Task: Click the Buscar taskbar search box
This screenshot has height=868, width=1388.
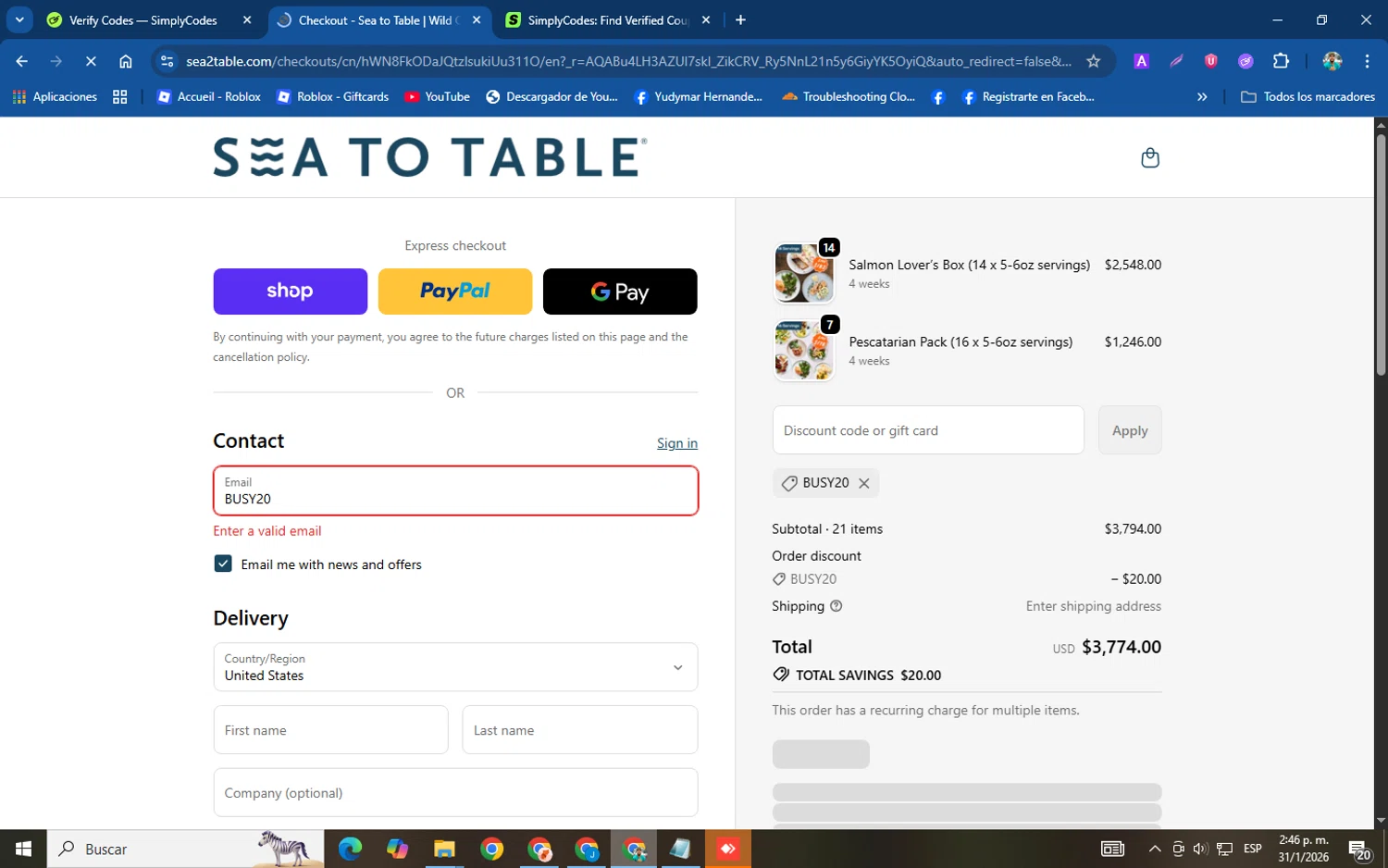Action: 185,849
